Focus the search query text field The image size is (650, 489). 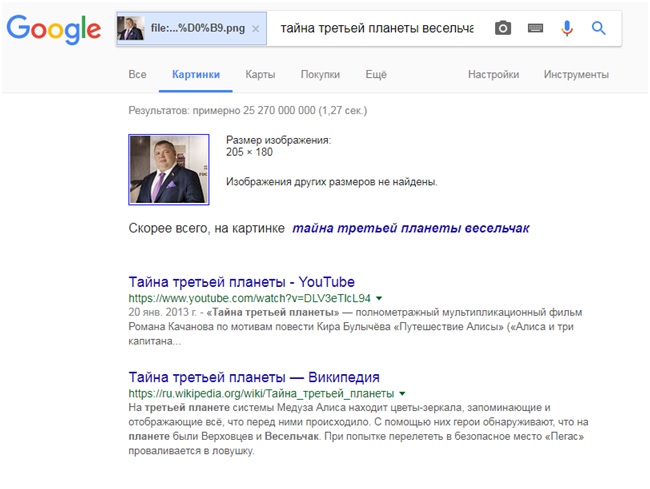[x=377, y=28]
